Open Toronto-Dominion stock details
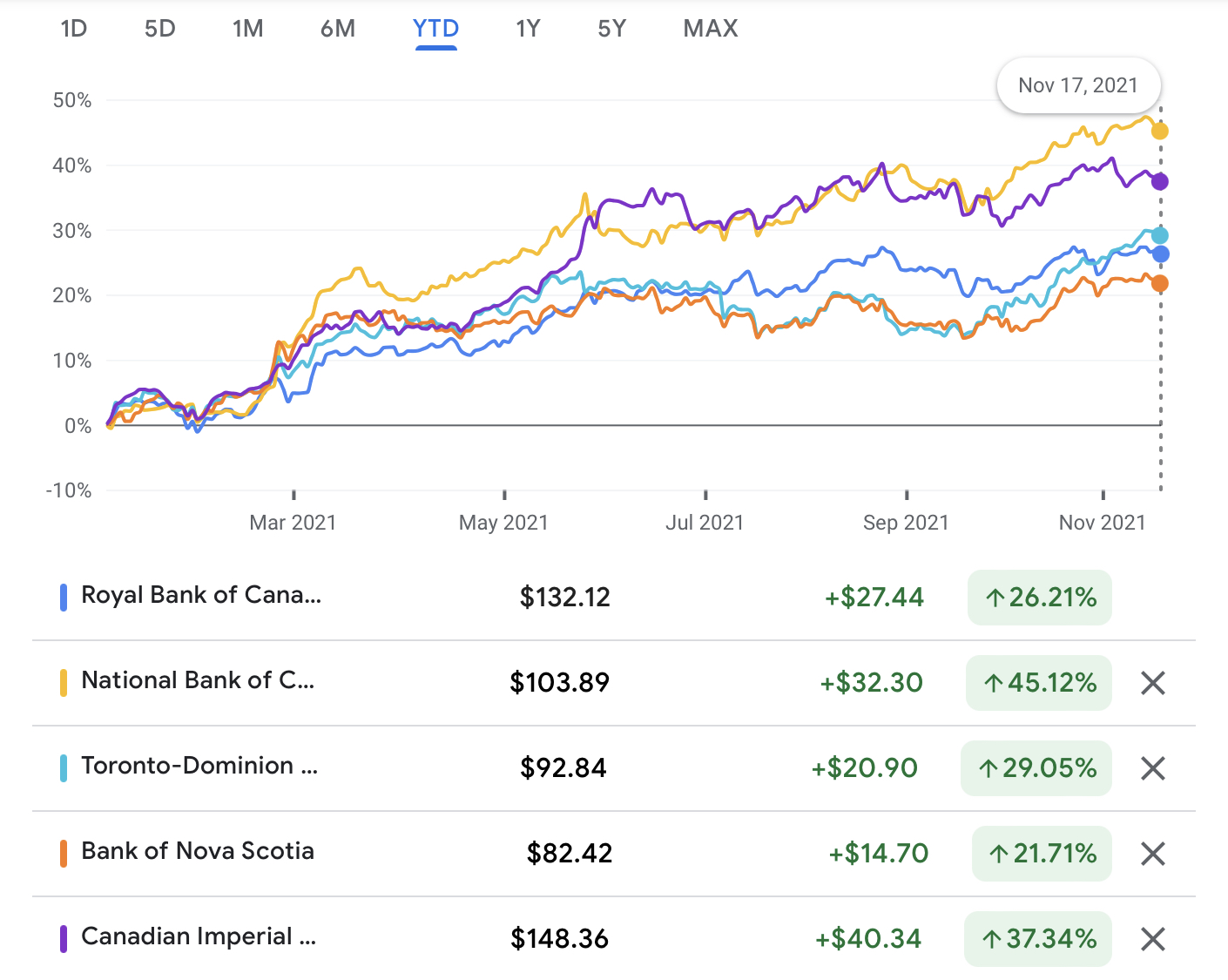This screenshot has width=1228, height=980. click(x=199, y=766)
